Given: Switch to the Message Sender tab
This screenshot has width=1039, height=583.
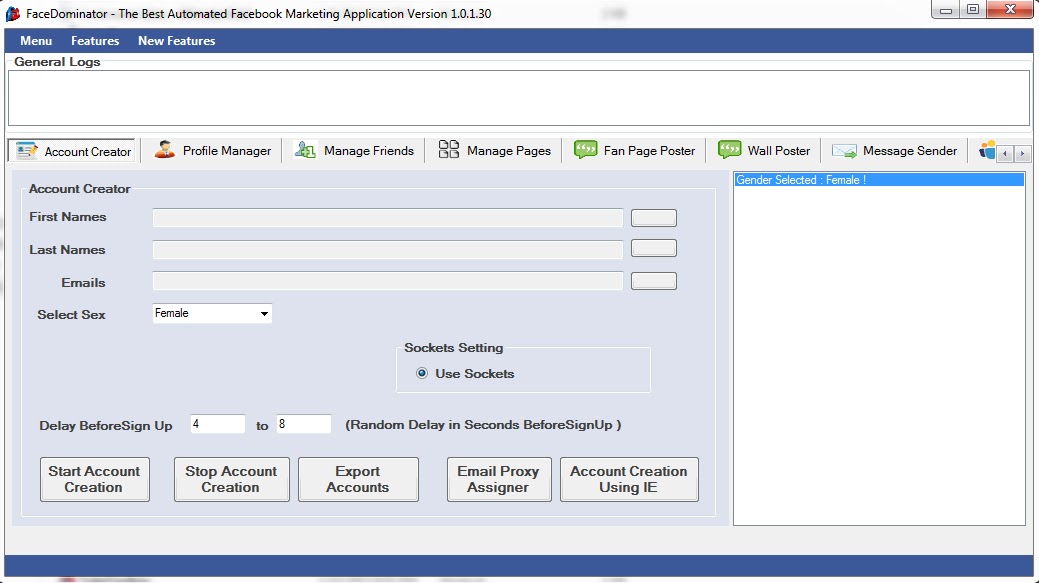Looking at the screenshot, I should 895,150.
